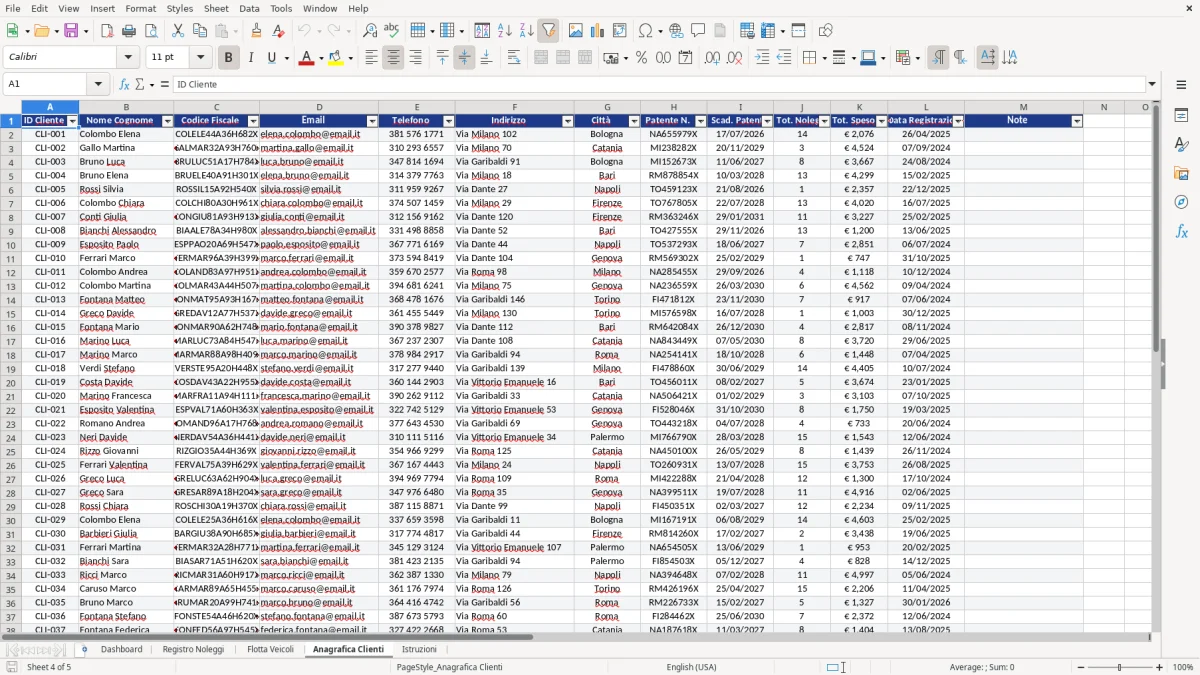The height and width of the screenshot is (675, 1200).
Task: Open the Navigator from the sidebar
Action: (x=1181, y=202)
